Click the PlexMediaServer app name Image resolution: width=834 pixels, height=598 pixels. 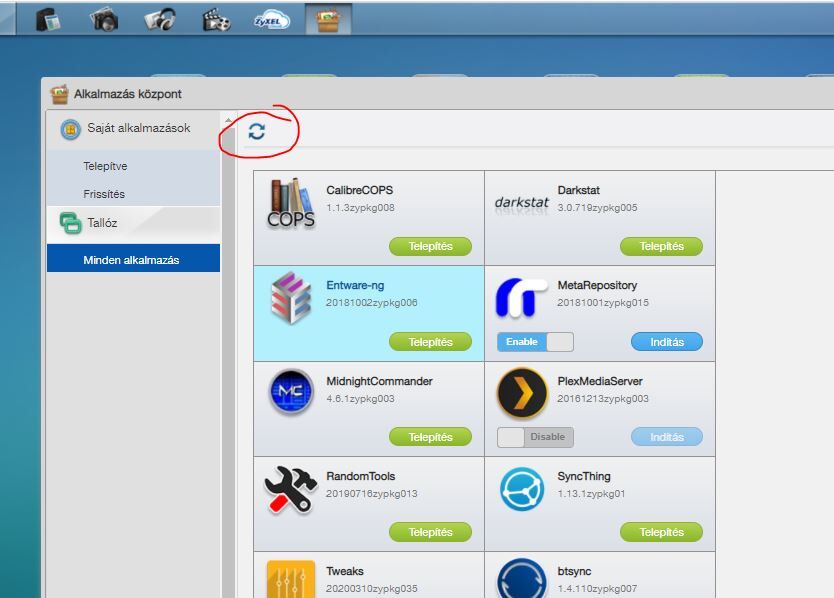tap(600, 381)
